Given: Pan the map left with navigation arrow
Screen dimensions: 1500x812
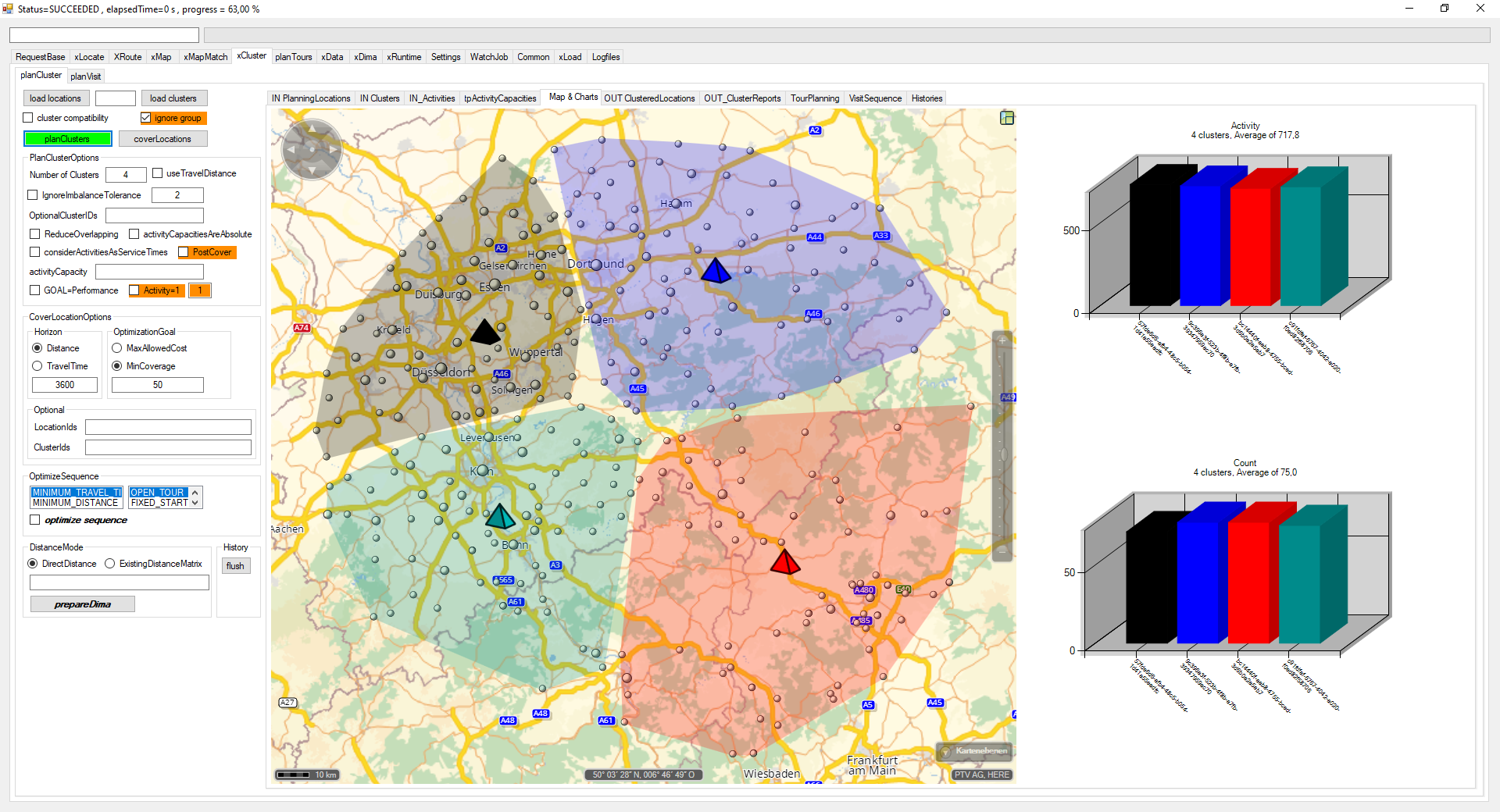Looking at the screenshot, I should click(291, 149).
